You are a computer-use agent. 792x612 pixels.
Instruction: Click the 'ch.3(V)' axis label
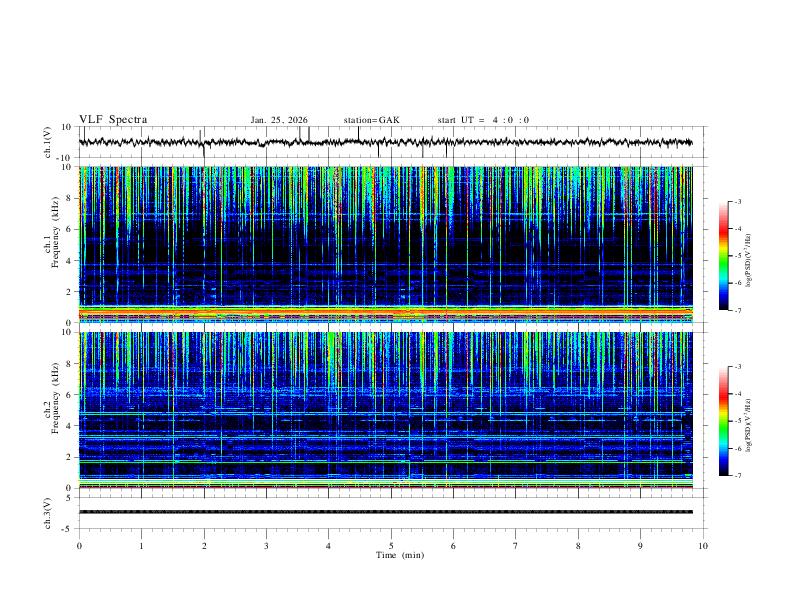48,513
